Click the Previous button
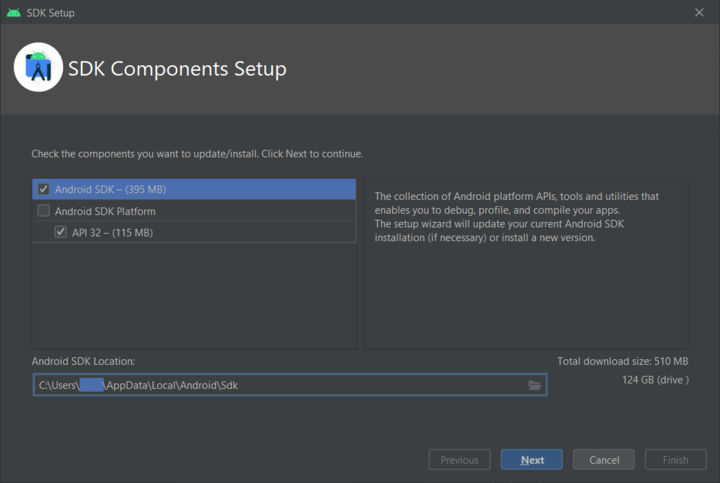This screenshot has height=483, width=720. tap(460, 460)
